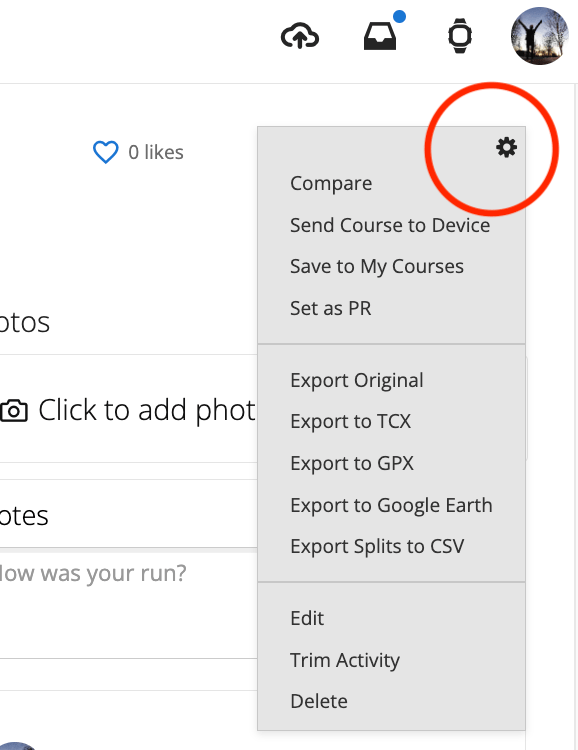
Task: Choose Send Course to Device
Action: pyautogui.click(x=390, y=225)
